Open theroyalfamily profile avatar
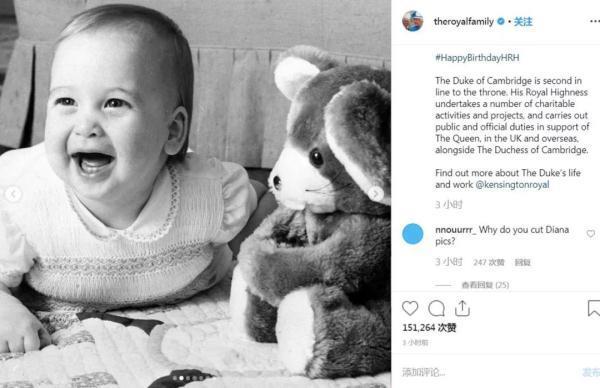Image resolution: width=600 pixels, height=388 pixels. (413, 21)
